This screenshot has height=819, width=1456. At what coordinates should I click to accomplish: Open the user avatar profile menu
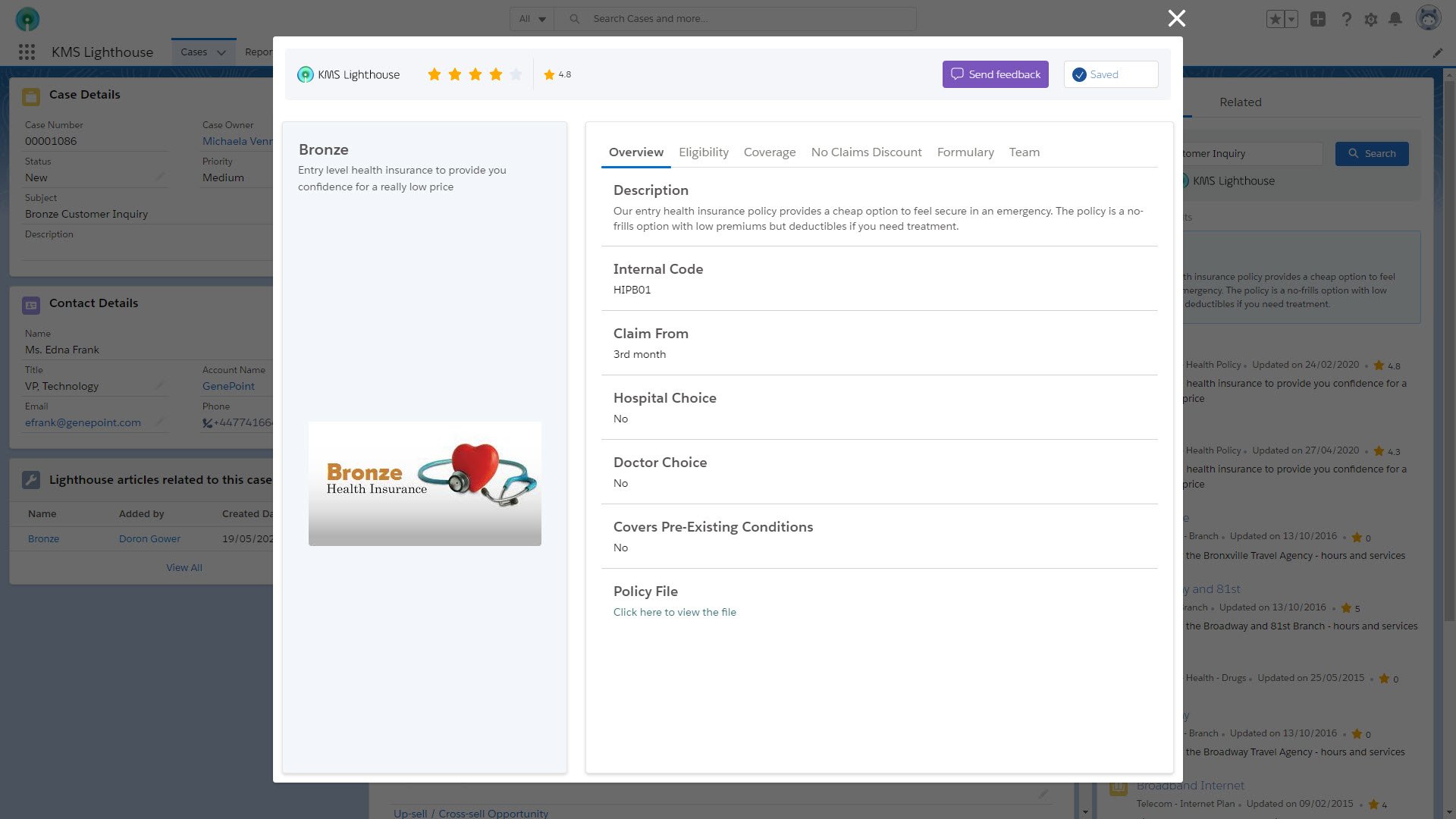click(x=1428, y=19)
